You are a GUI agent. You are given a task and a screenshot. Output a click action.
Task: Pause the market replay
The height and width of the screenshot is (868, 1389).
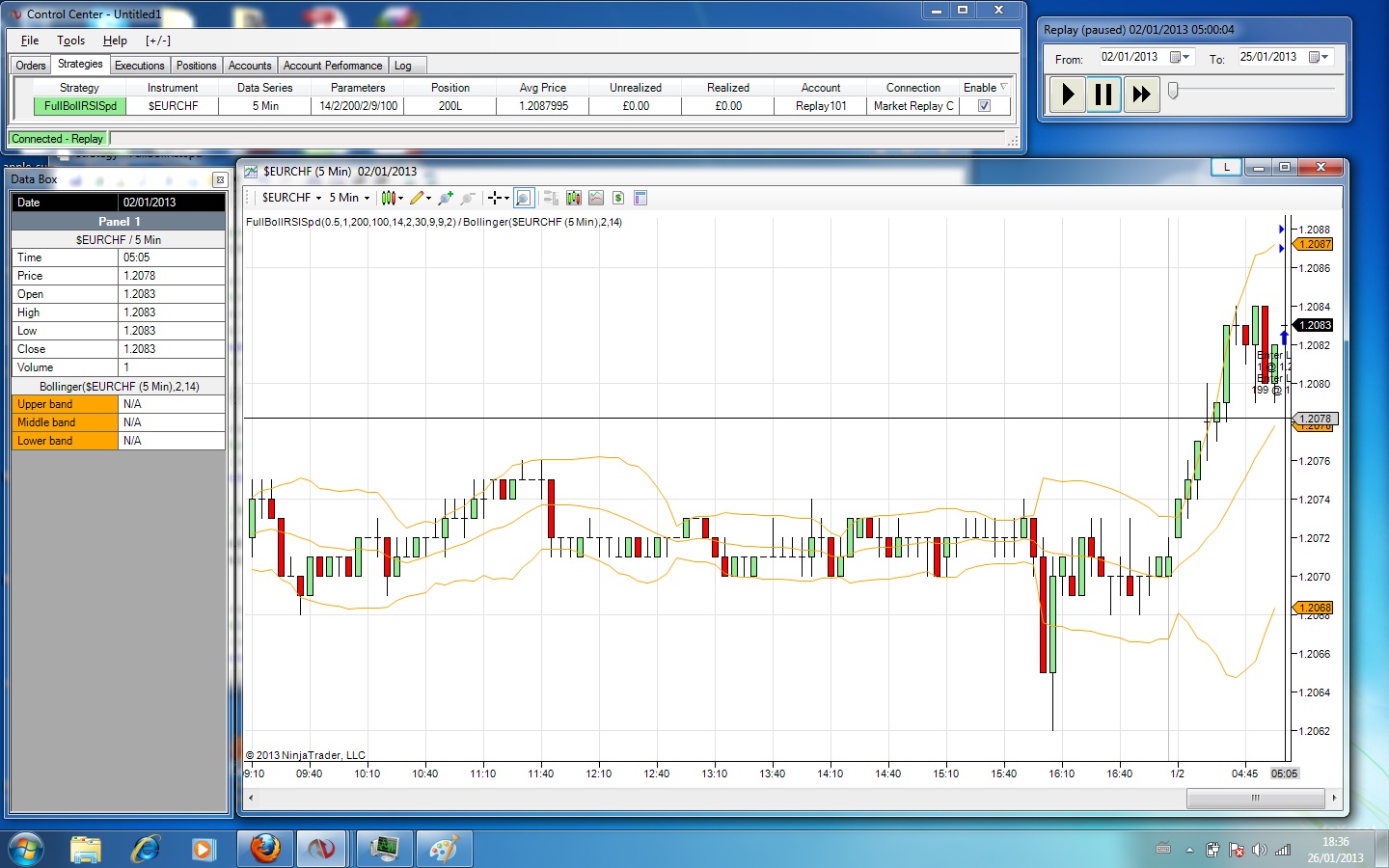click(1103, 95)
